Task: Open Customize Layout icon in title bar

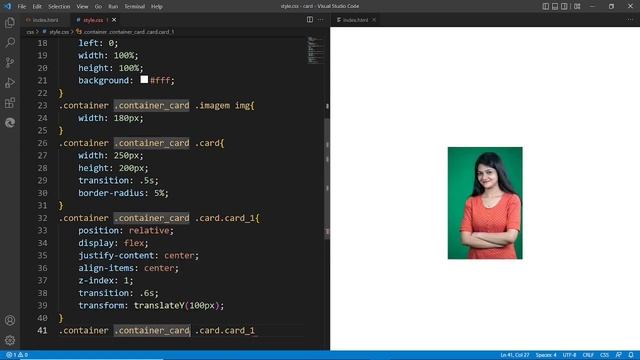Action: pos(577,6)
